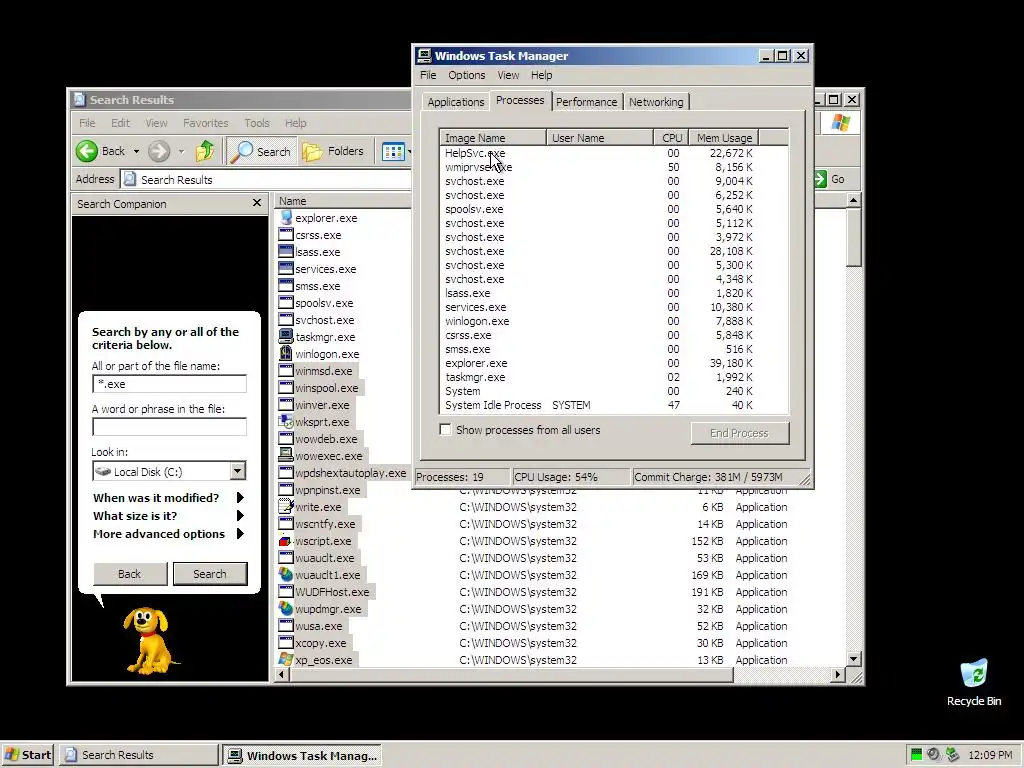Sort processes by CPU column header
1024x768 pixels.
click(671, 138)
